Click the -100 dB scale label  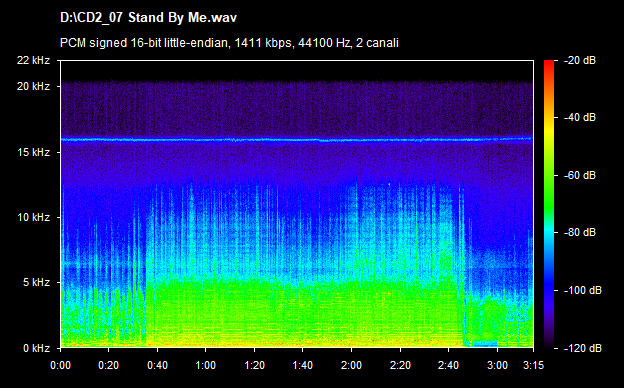coord(583,291)
